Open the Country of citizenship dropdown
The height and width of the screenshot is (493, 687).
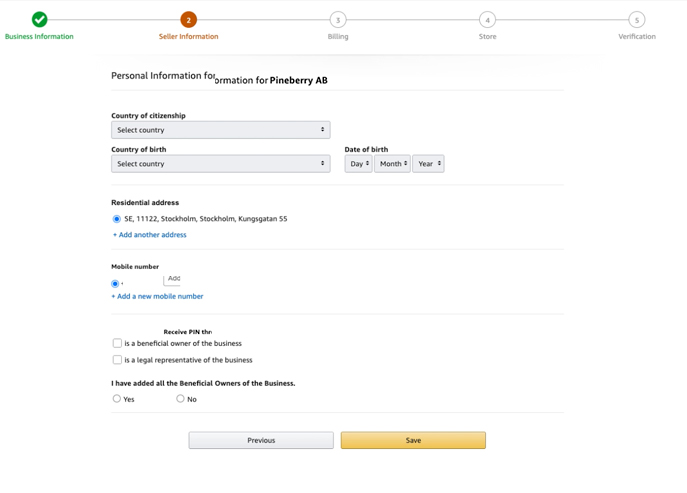click(220, 130)
